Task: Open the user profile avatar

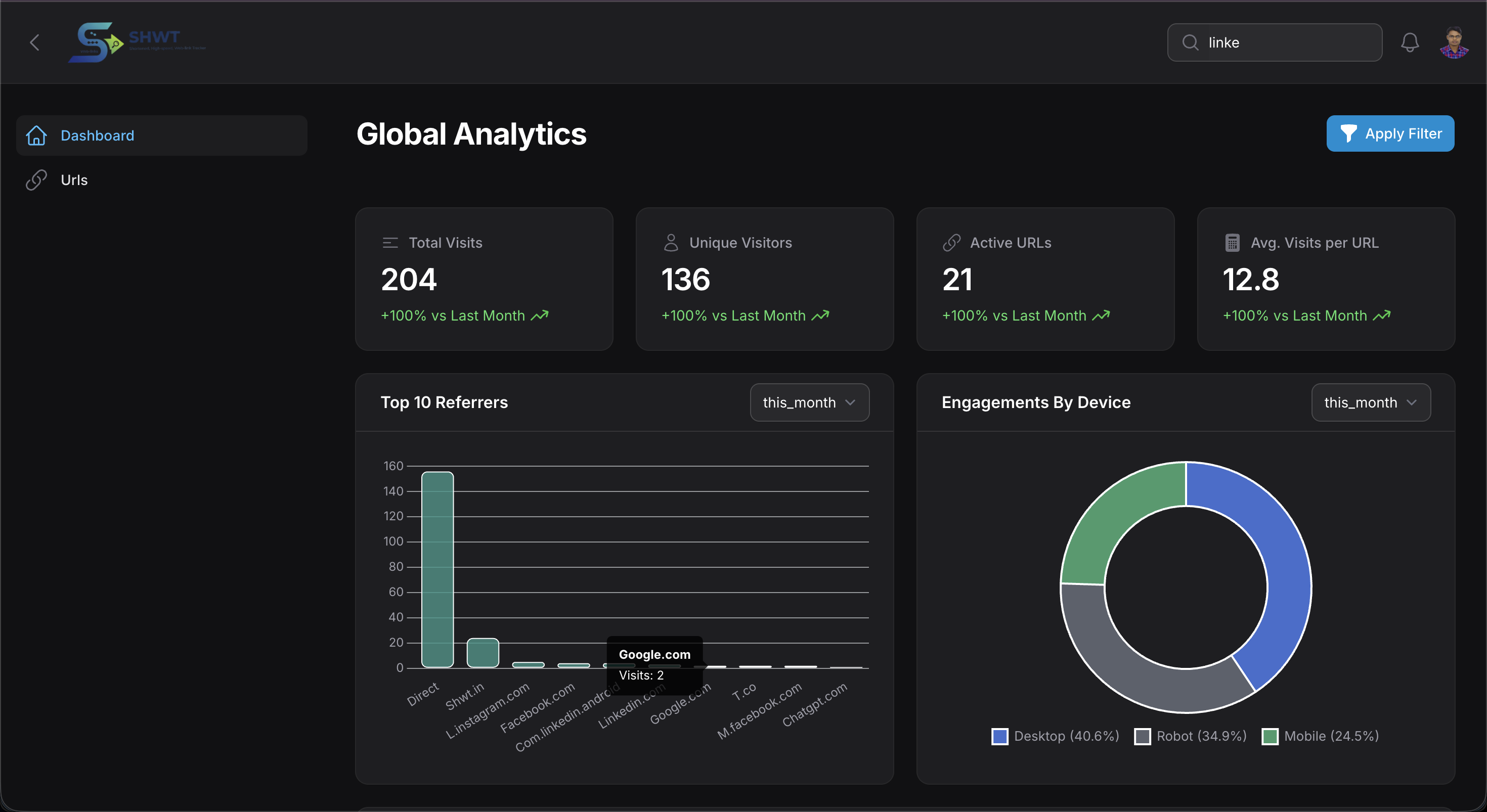Action: 1454,42
